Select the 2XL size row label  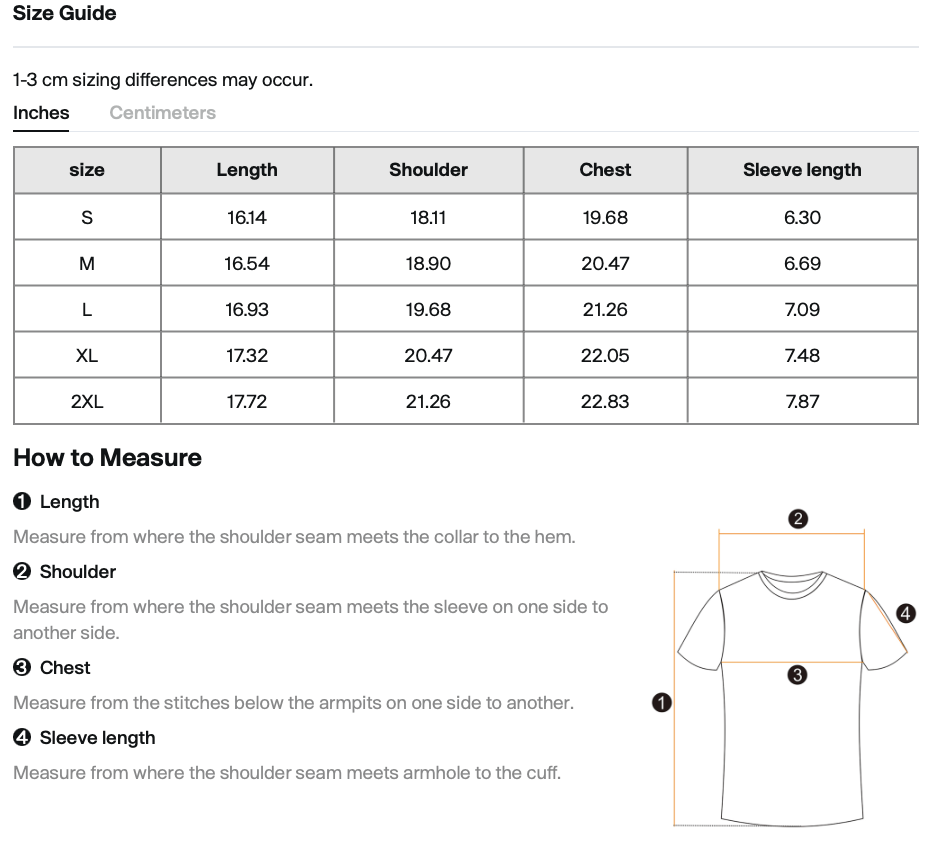pos(87,401)
